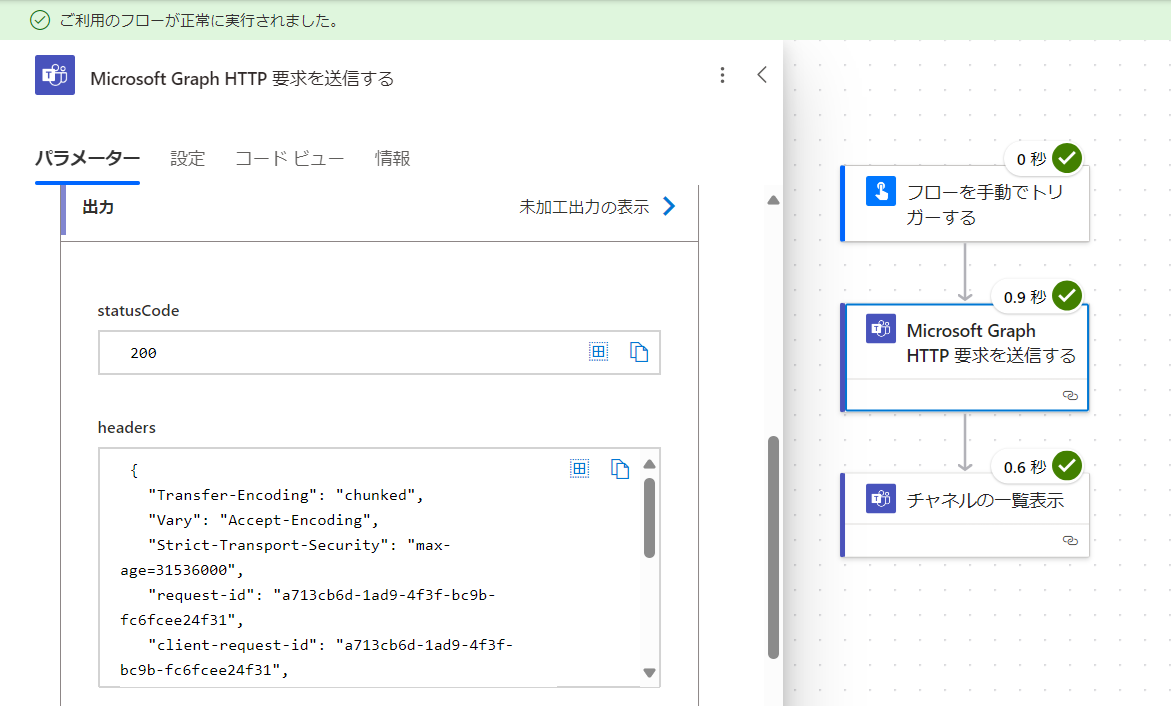Click the manual trigger touch icon
The image size is (1171, 706).
pos(880,191)
